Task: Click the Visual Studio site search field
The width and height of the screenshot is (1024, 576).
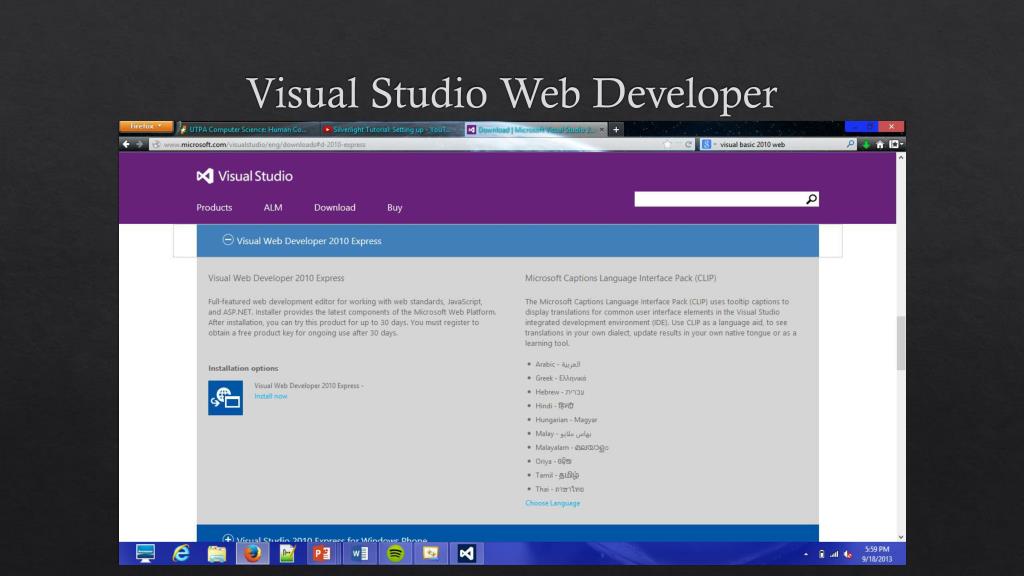Action: pyautogui.click(x=718, y=199)
